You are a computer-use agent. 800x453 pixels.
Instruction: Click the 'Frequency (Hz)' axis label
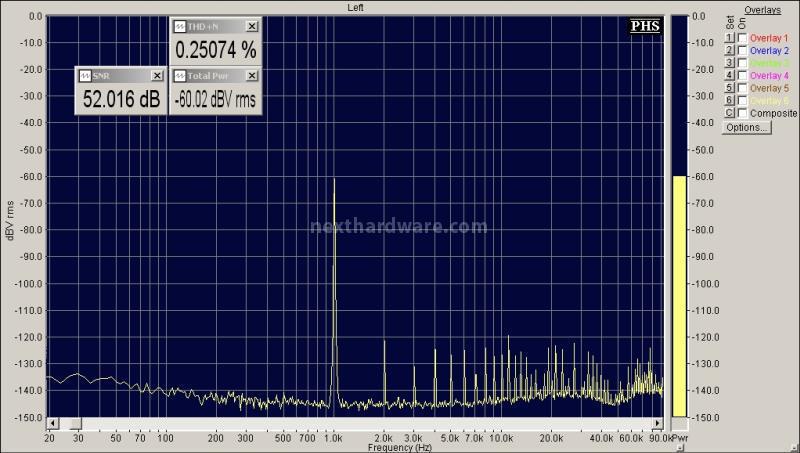(x=399, y=447)
